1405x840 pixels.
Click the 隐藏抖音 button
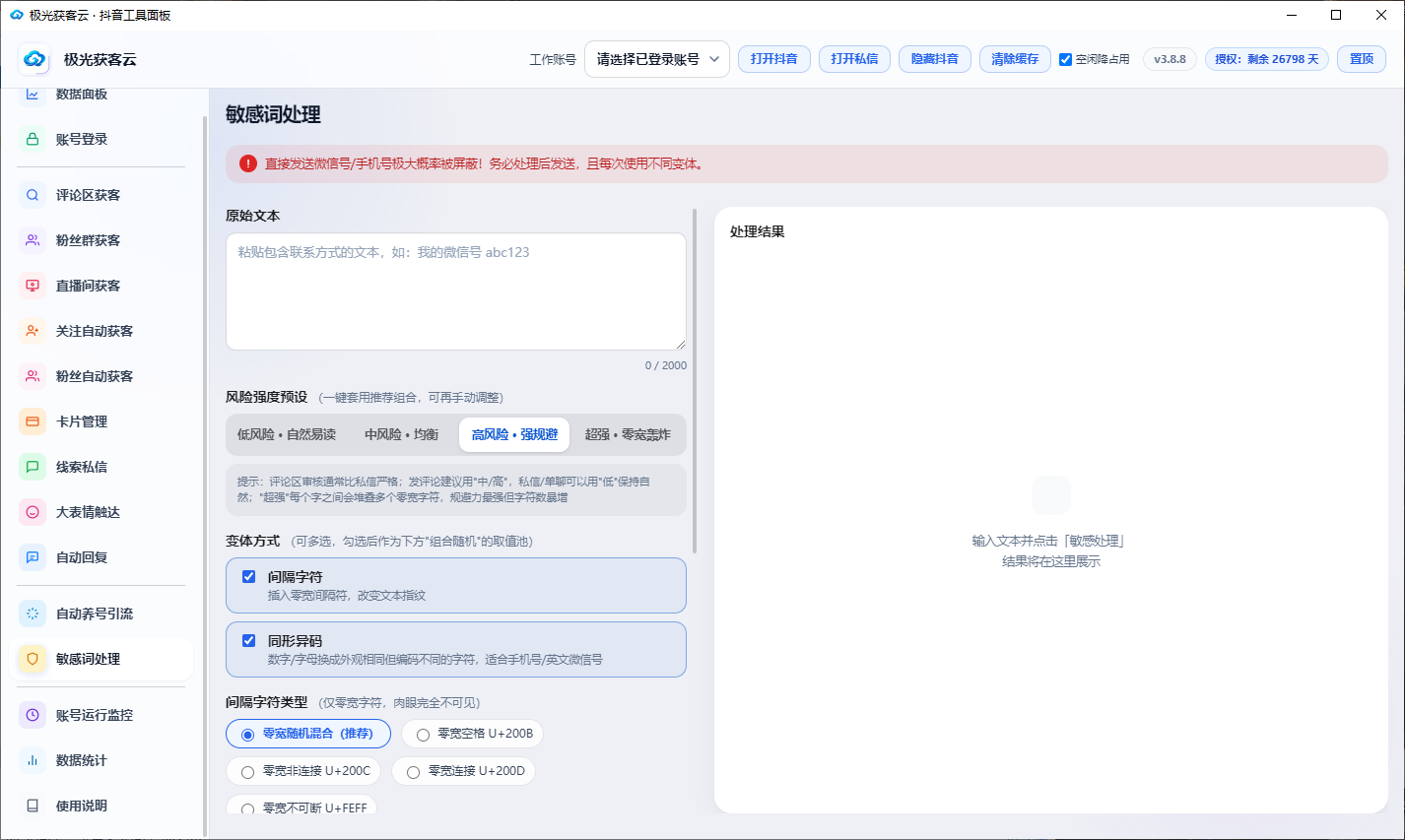pyautogui.click(x=935, y=59)
